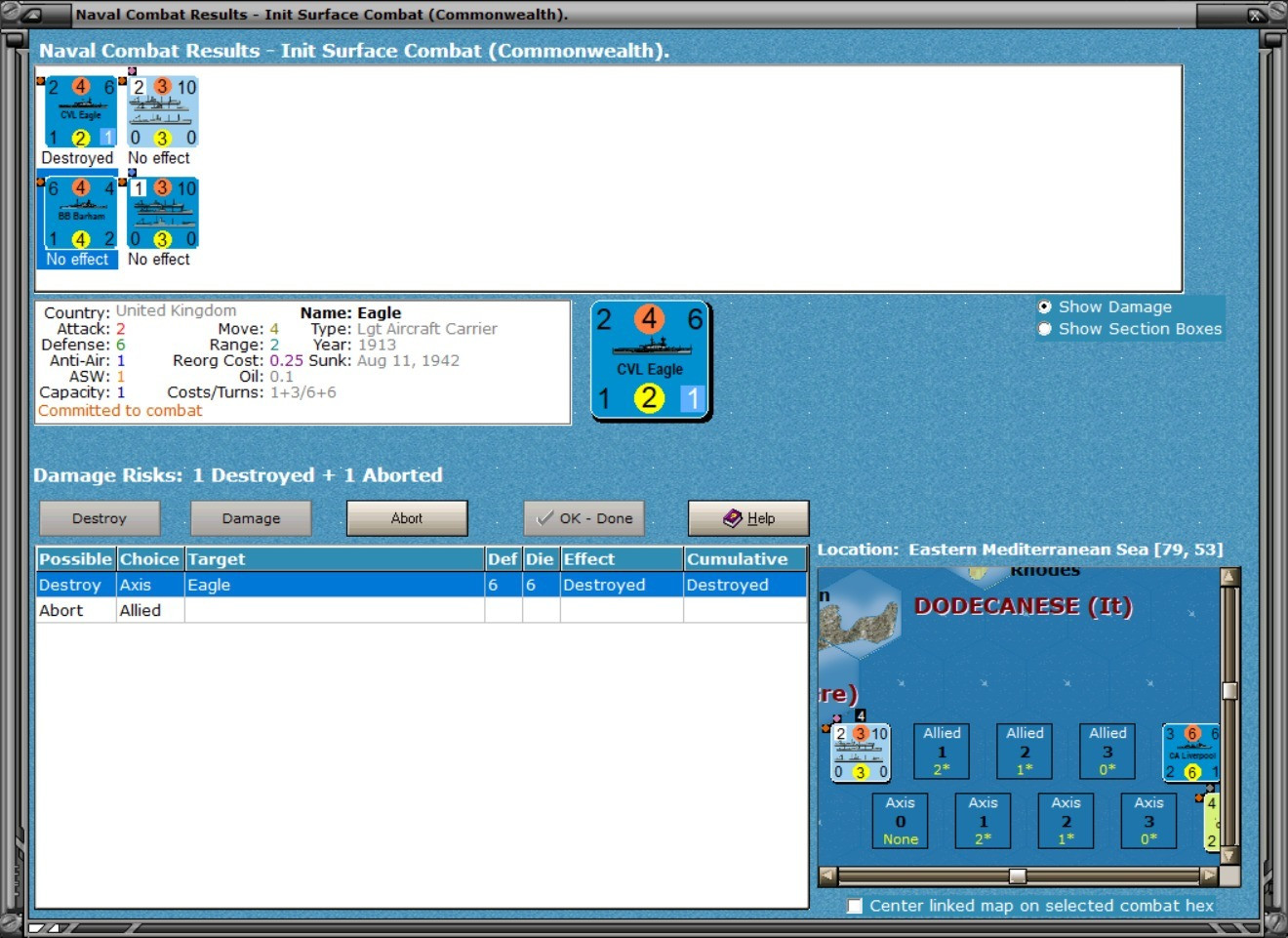Select the BB Barham counter in results

[80, 213]
